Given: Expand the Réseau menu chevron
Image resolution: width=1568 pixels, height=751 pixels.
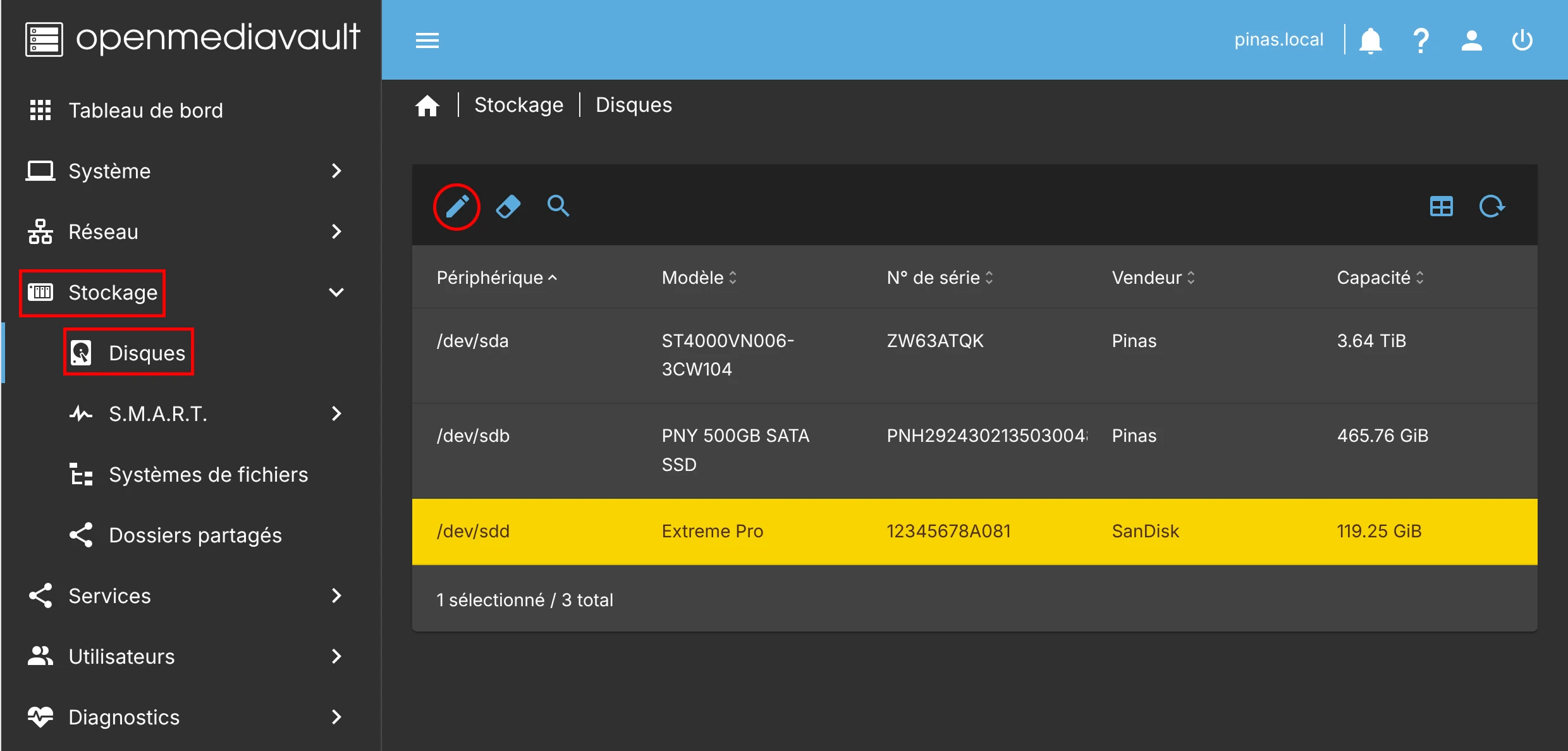Looking at the screenshot, I should [336, 231].
